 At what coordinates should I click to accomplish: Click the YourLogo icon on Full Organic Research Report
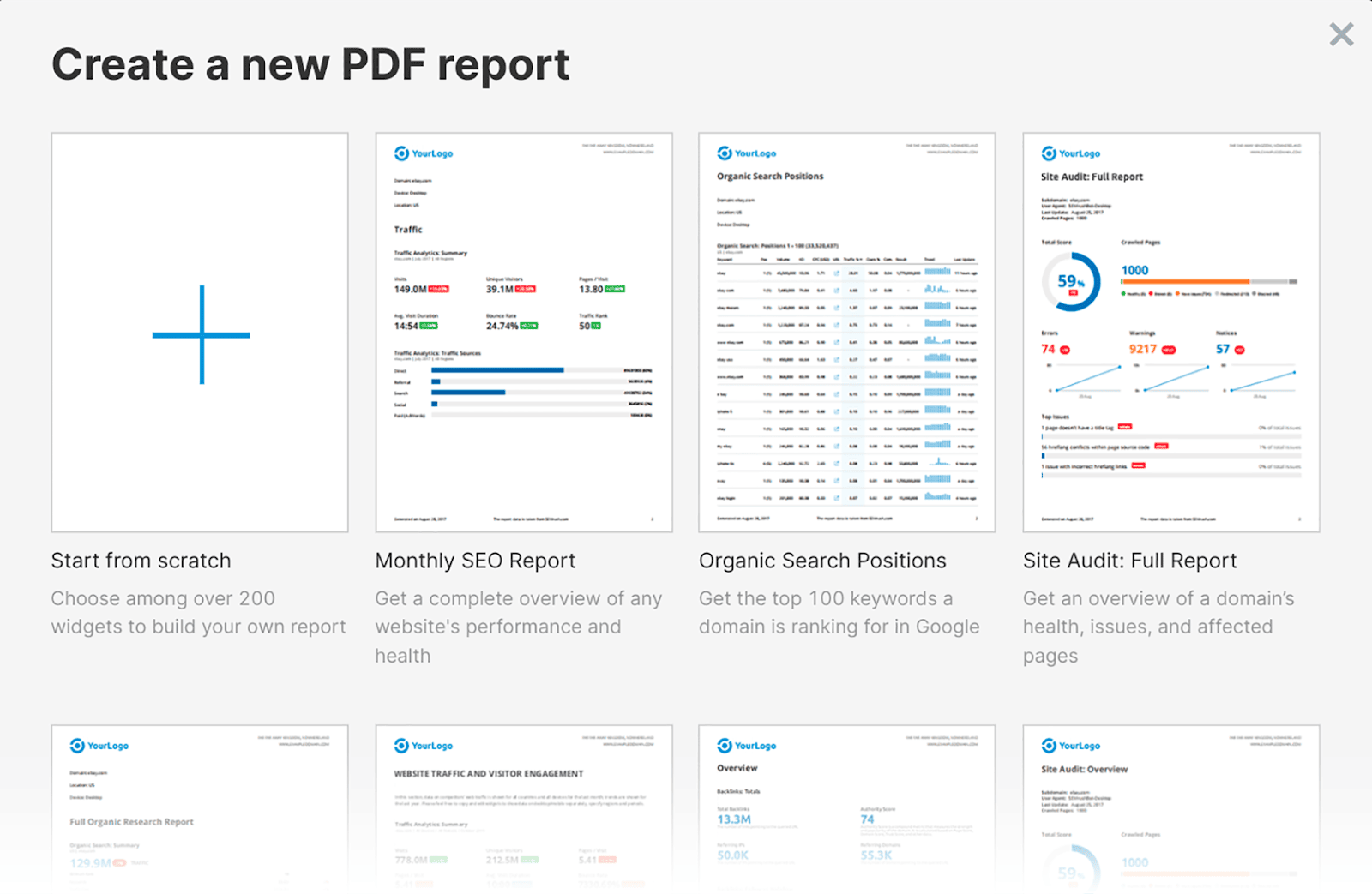(x=77, y=746)
